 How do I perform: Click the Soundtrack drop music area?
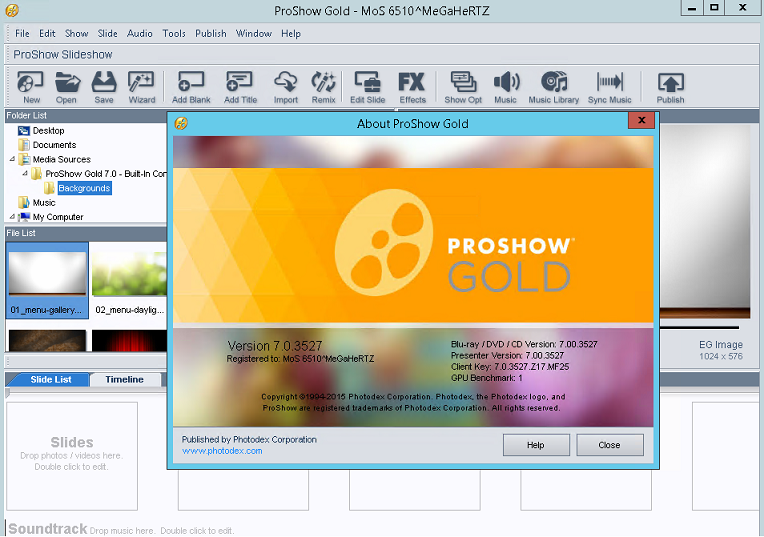[x=121, y=529]
